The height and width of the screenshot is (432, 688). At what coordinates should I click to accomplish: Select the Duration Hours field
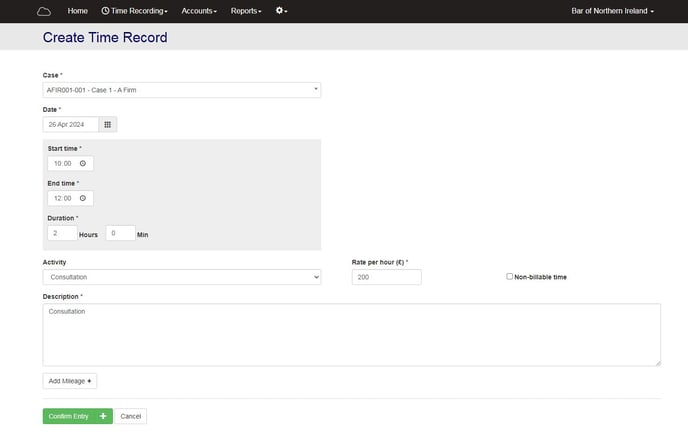click(61, 233)
